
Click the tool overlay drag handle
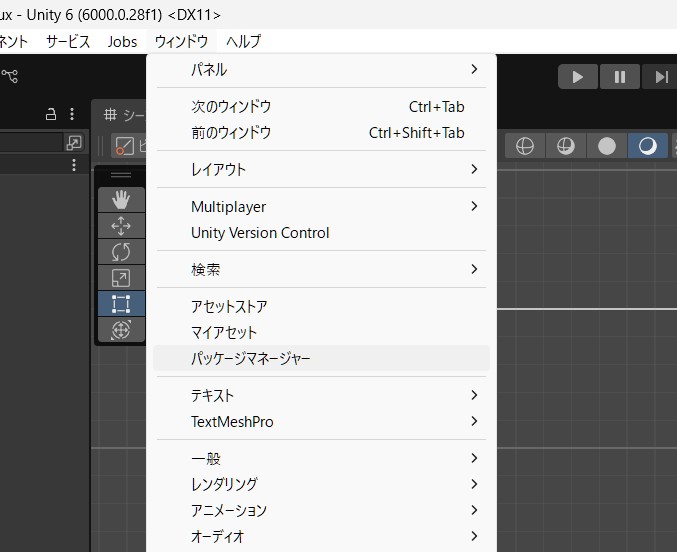point(121,175)
